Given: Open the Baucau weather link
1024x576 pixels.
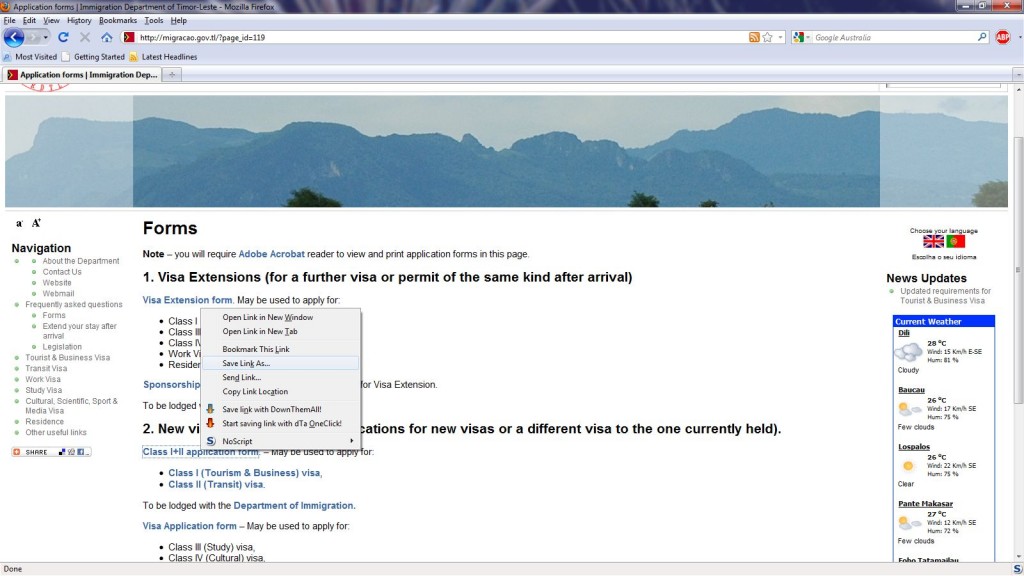Looking at the screenshot, I should (x=911, y=390).
